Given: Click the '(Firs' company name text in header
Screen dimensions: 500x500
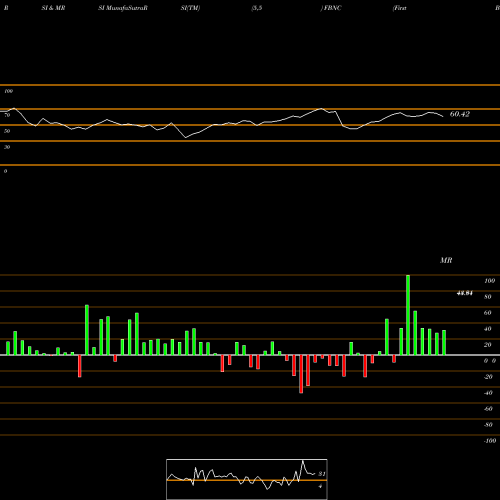Looking at the screenshot, I should coord(400,8).
